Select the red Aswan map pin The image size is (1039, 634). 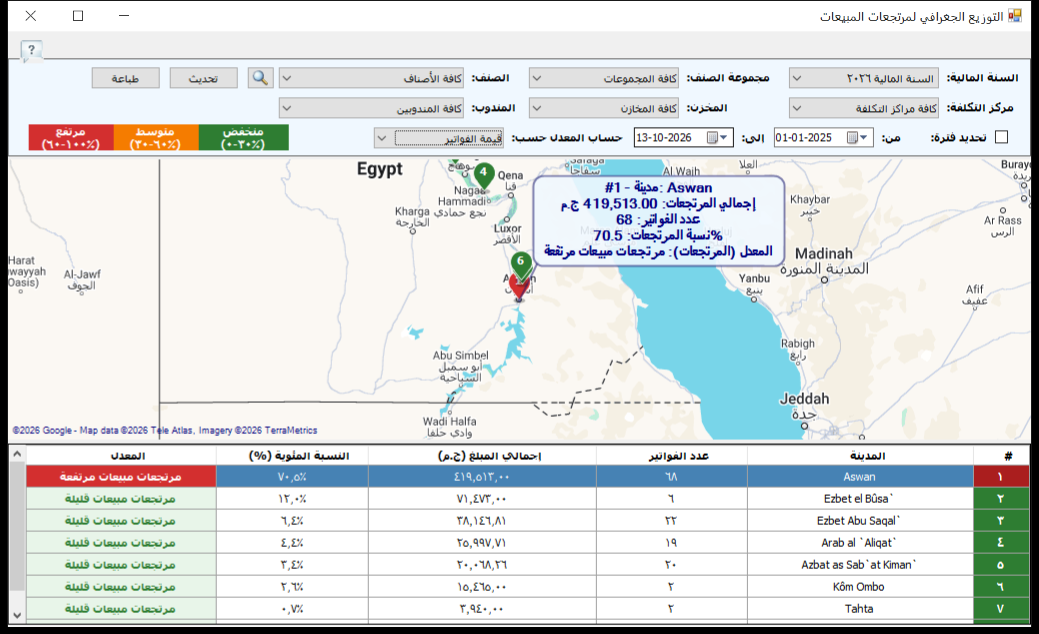click(519, 289)
